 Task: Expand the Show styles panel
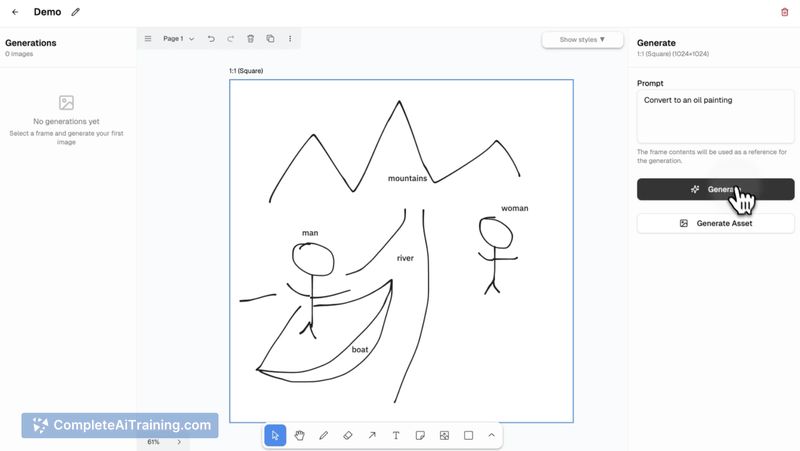(x=582, y=39)
